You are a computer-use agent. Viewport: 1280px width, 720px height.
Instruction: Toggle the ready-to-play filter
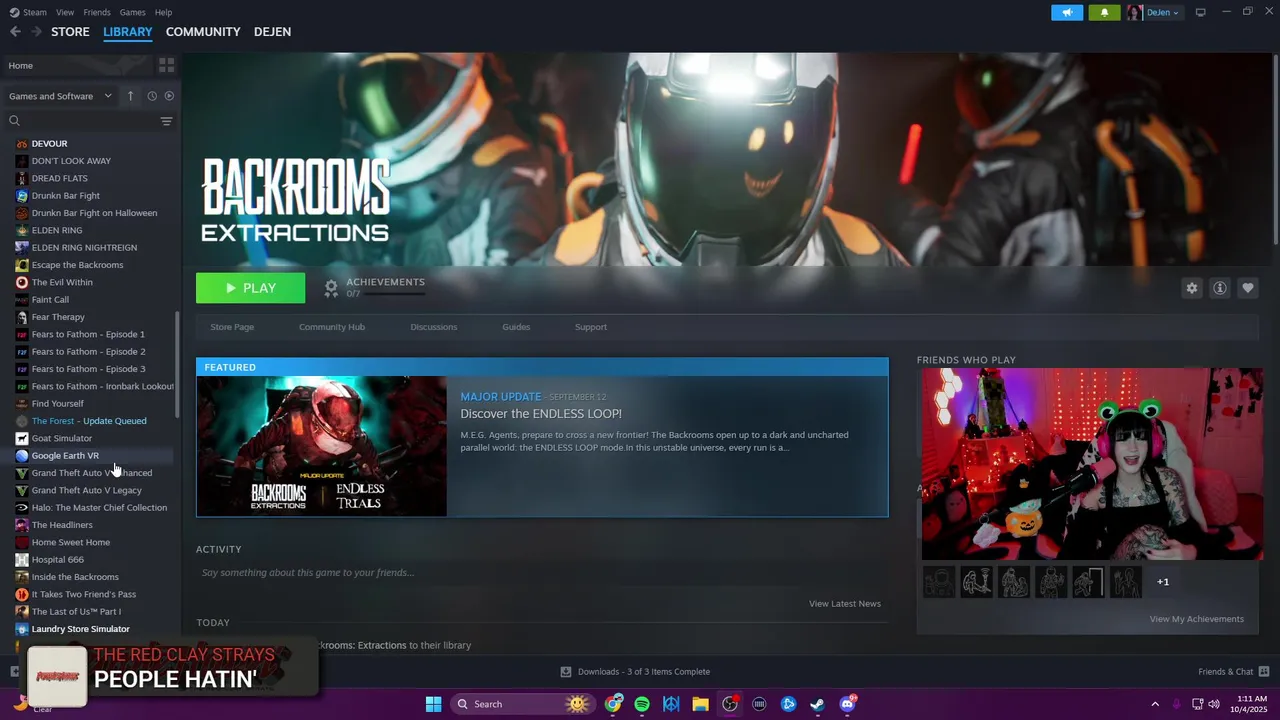(x=169, y=96)
